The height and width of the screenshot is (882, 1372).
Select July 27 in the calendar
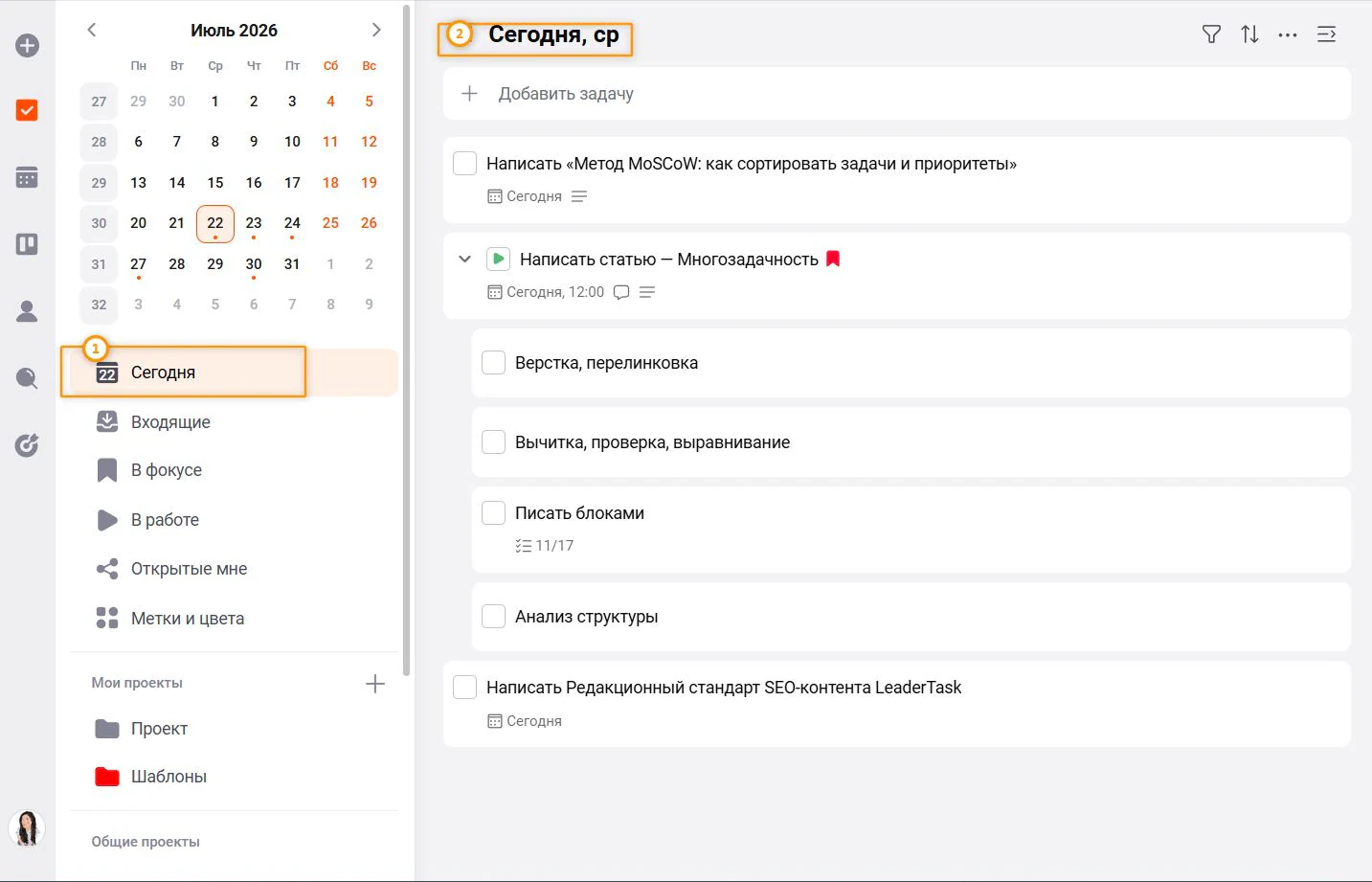[x=139, y=264]
